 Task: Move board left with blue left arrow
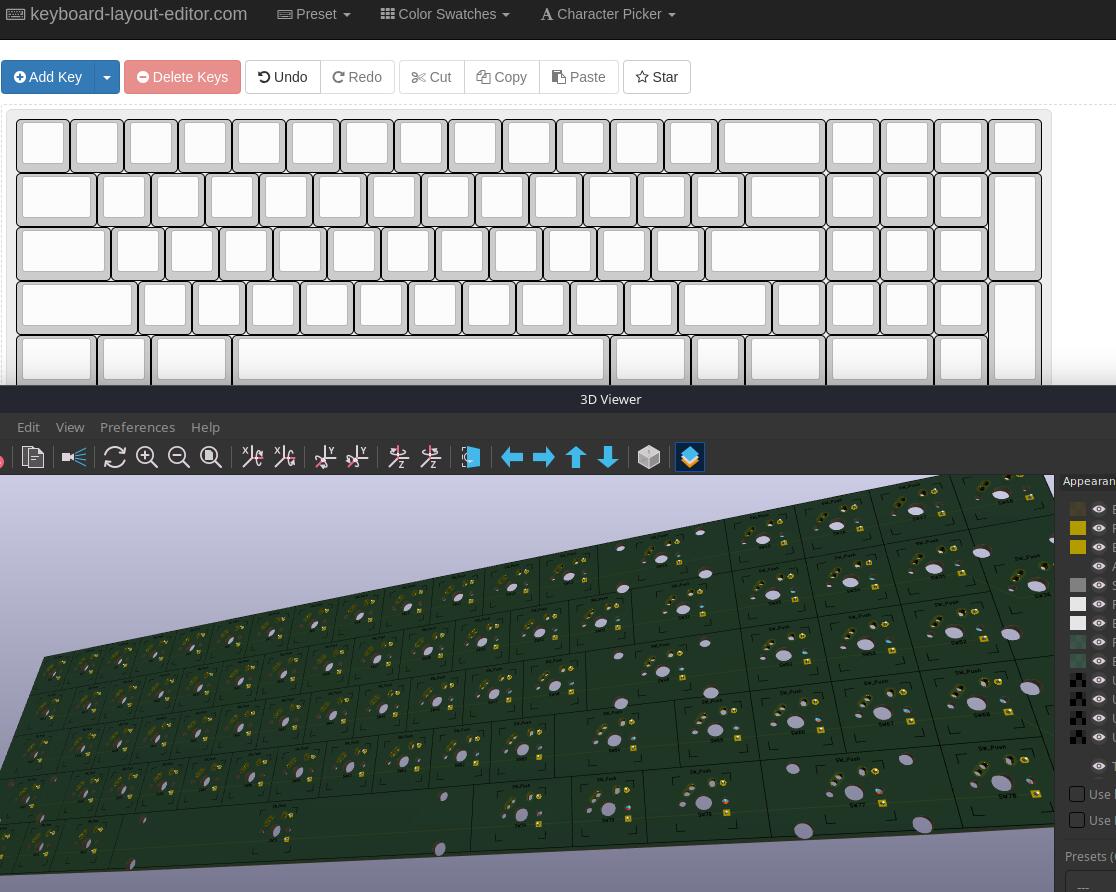tap(512, 457)
